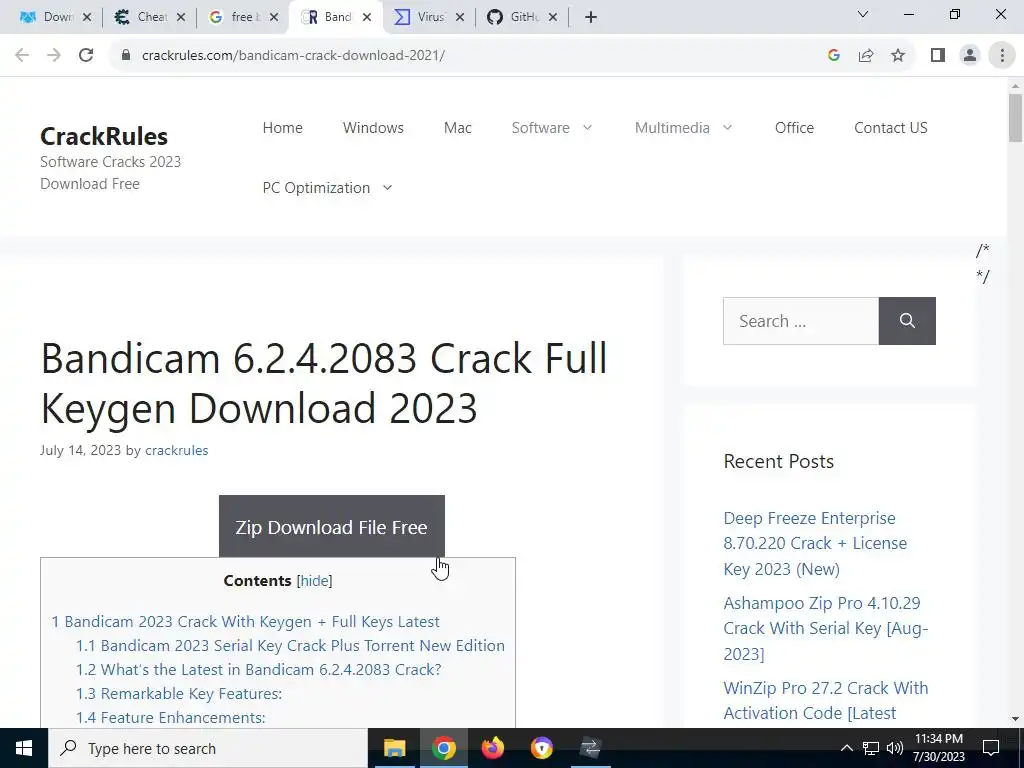Show hidden system tray icons
This screenshot has height=768, width=1024.
(846, 748)
